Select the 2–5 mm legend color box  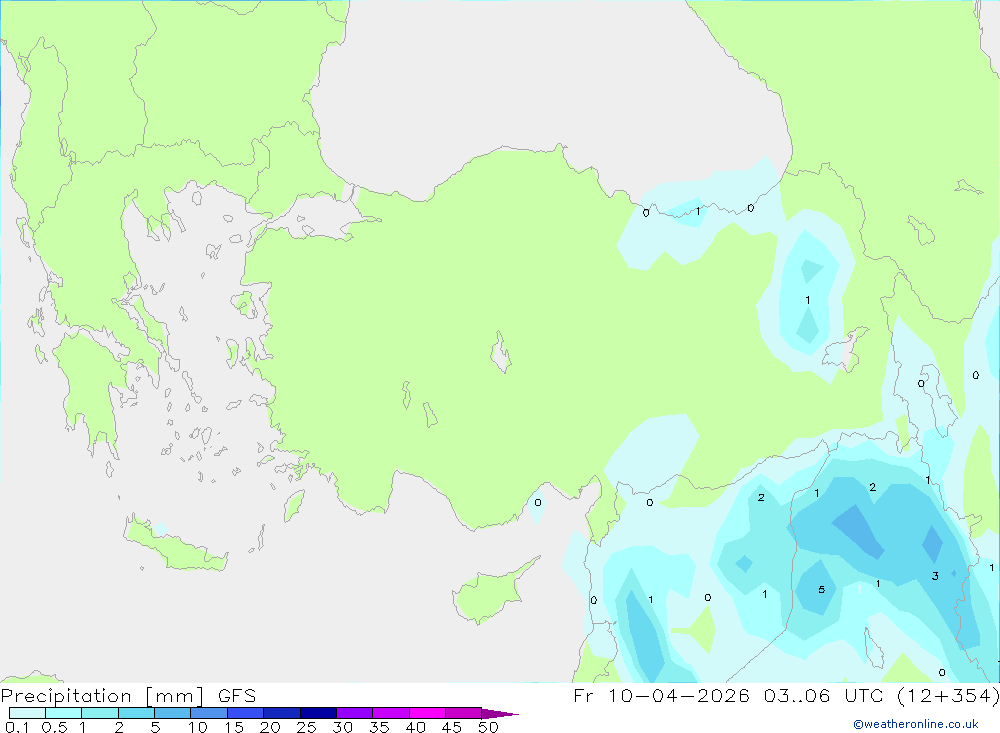tap(136, 713)
